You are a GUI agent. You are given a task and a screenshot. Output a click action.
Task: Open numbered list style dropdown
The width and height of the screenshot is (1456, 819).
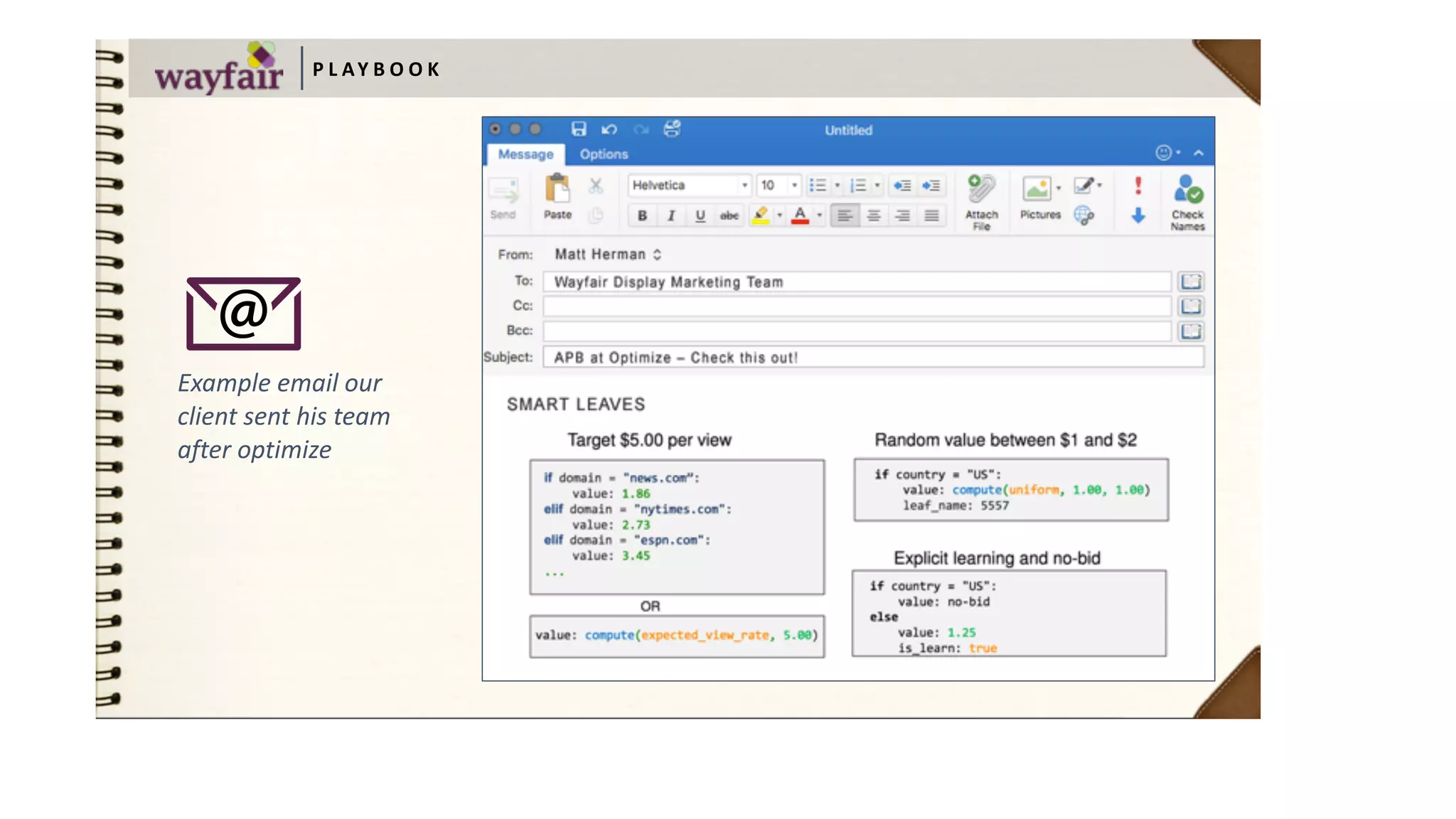(x=877, y=186)
